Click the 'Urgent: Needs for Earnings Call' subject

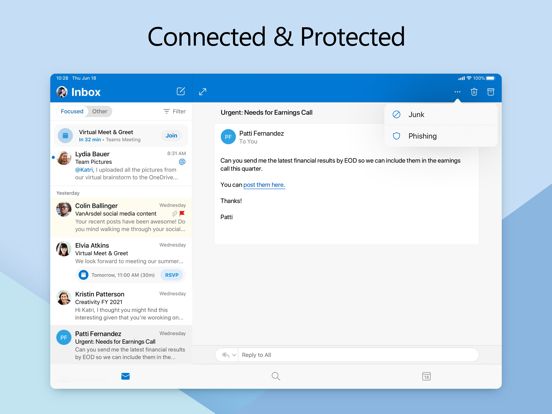[x=266, y=113]
